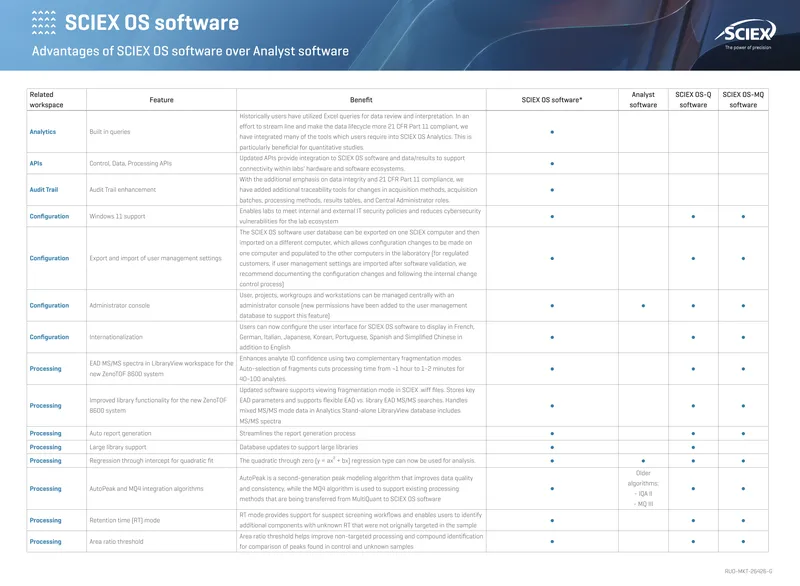The image size is (800, 586).
Task: Click the SCIEX OS-Q dot in Large library support row
Action: pyautogui.click(x=693, y=448)
